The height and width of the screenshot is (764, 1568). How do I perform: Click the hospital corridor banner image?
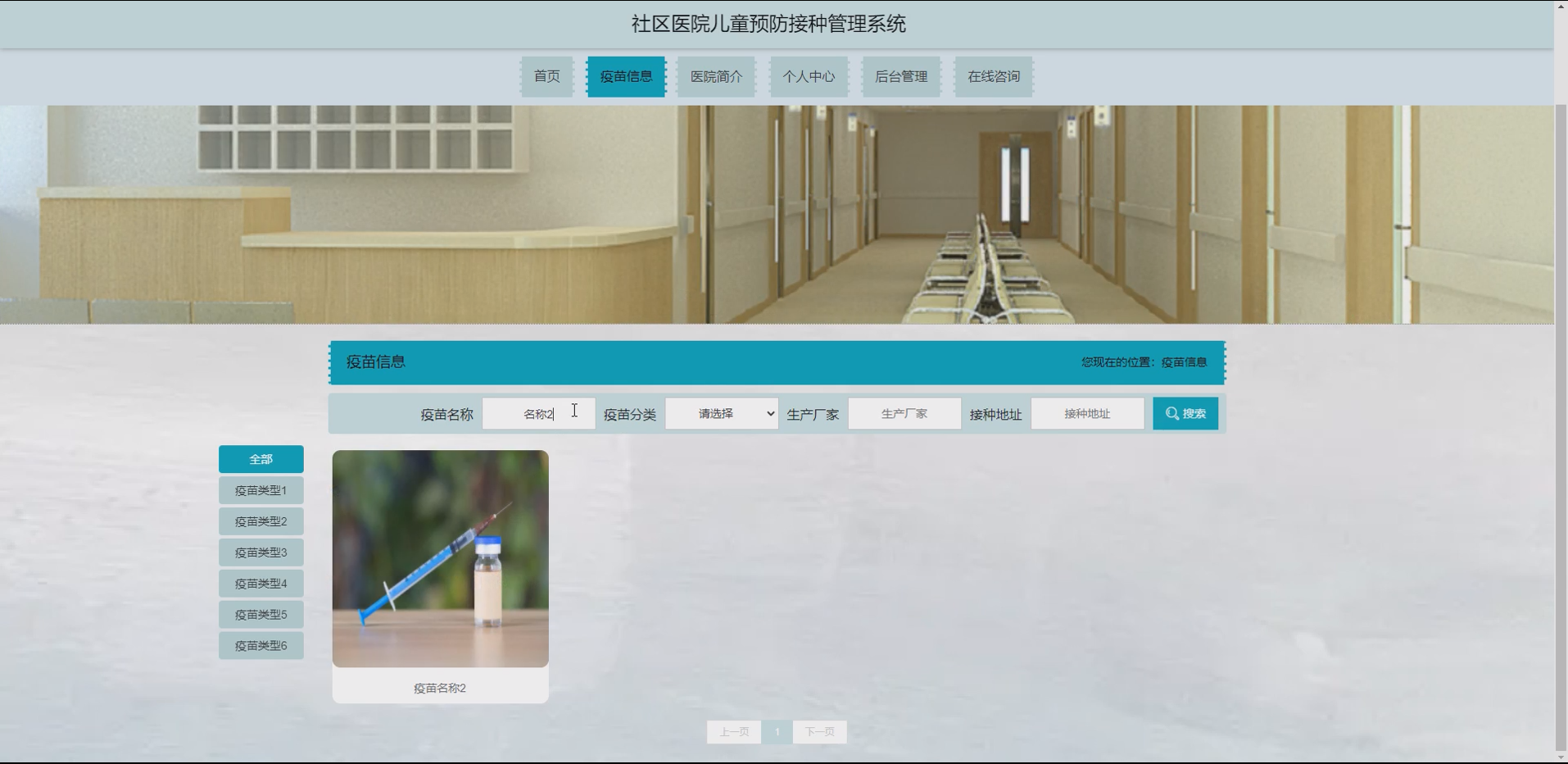(x=777, y=215)
